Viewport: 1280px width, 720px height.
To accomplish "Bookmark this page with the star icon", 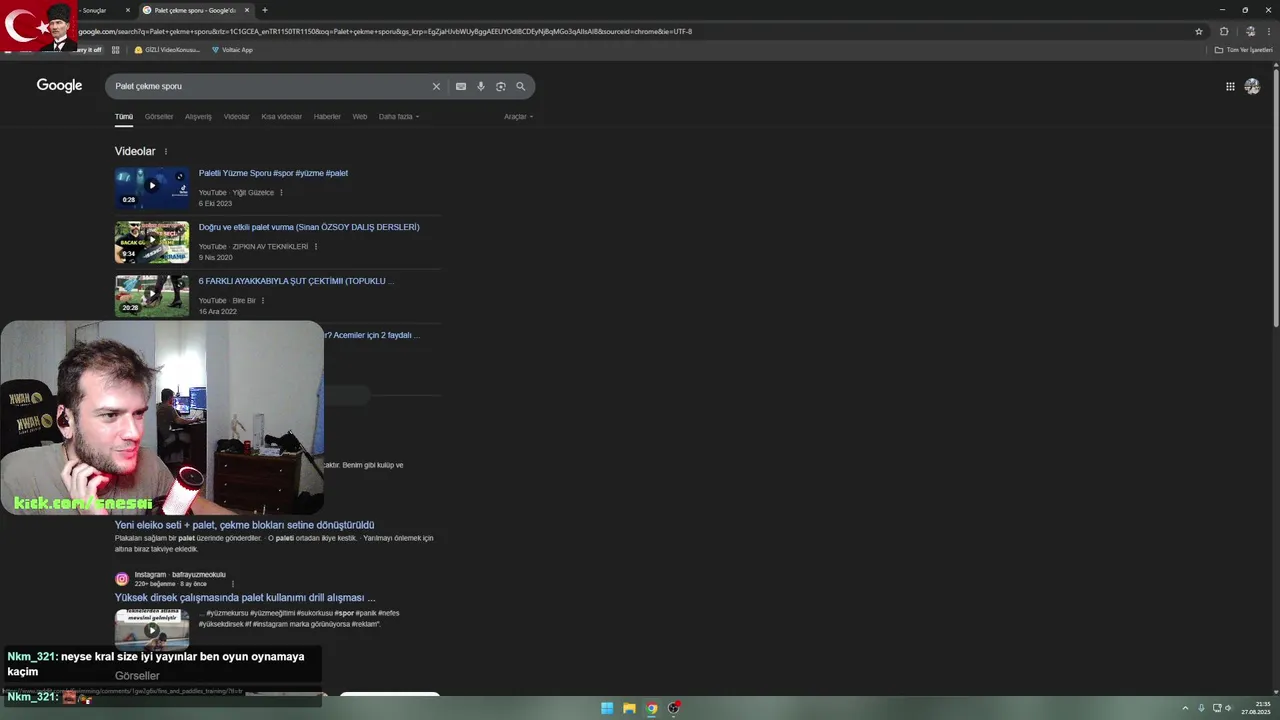I will click(x=1199, y=31).
